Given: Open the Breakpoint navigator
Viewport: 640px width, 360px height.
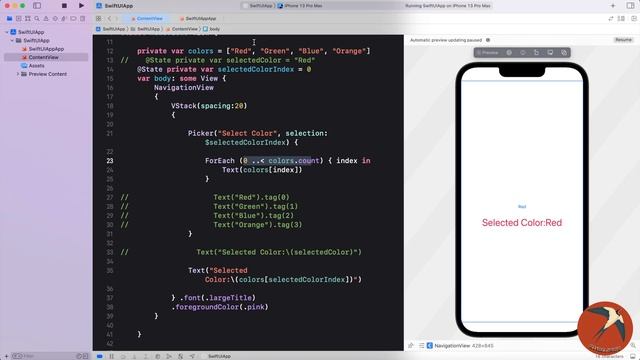Looking at the screenshot, I should point(73,18).
